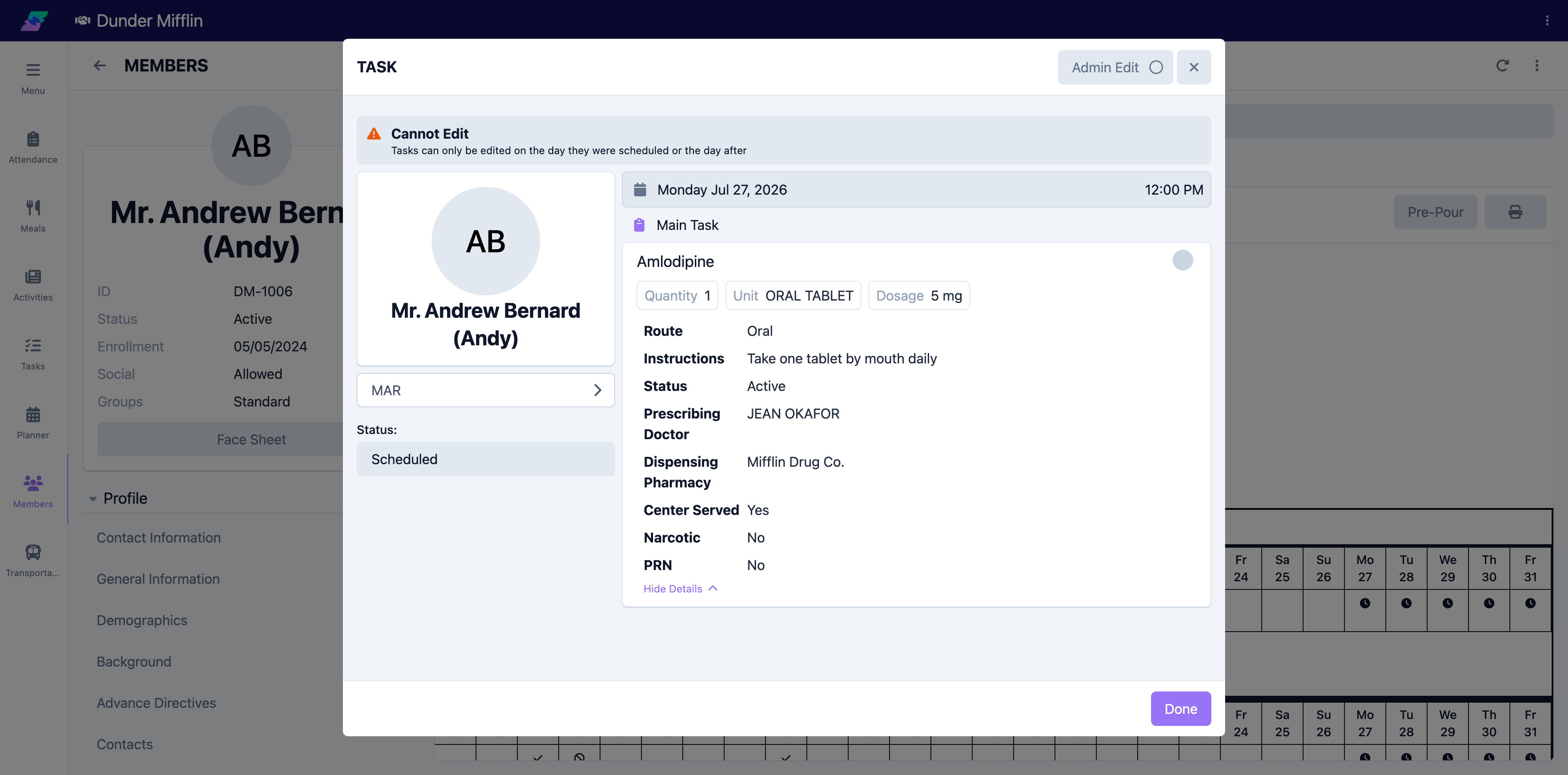Select Members in the sidebar
Viewport: 1568px width, 775px height.
point(33,492)
